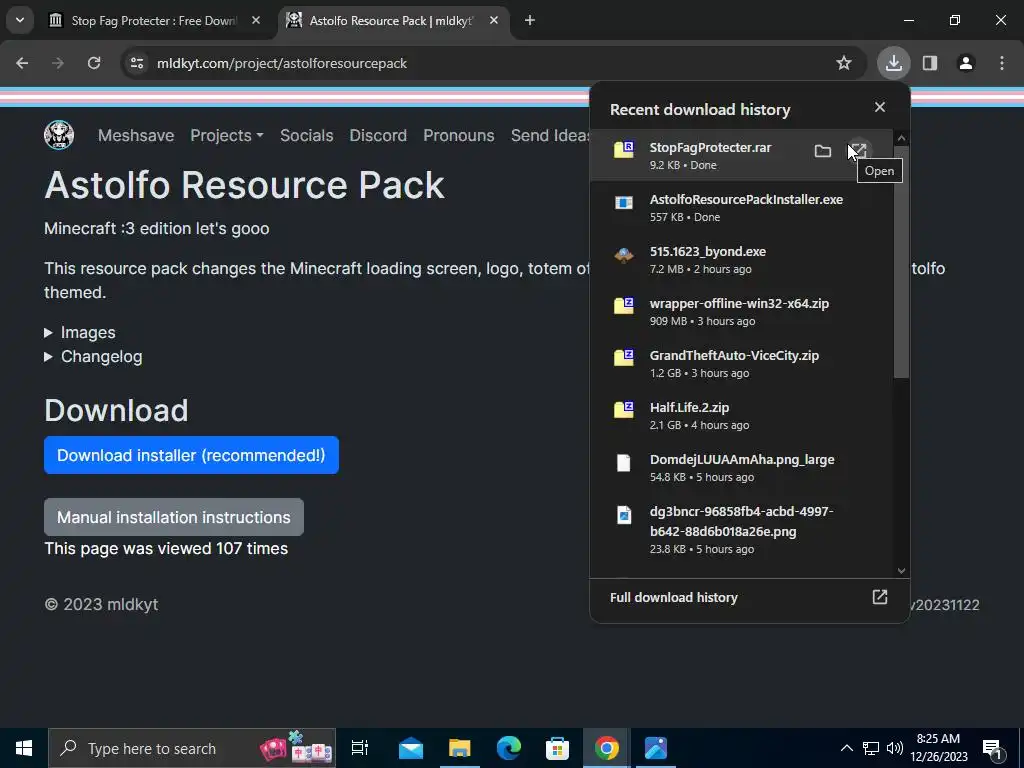
Task: Bookmark this page with star icon
Action: point(844,63)
